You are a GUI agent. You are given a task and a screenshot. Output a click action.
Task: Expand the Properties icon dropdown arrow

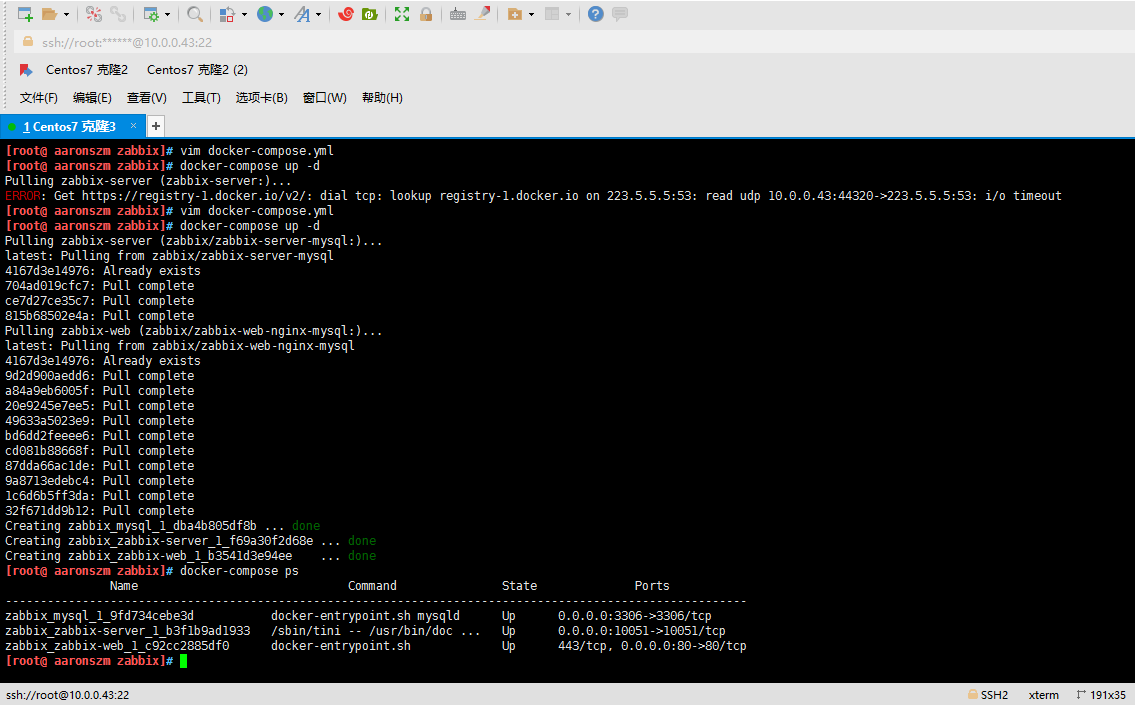coord(168,14)
